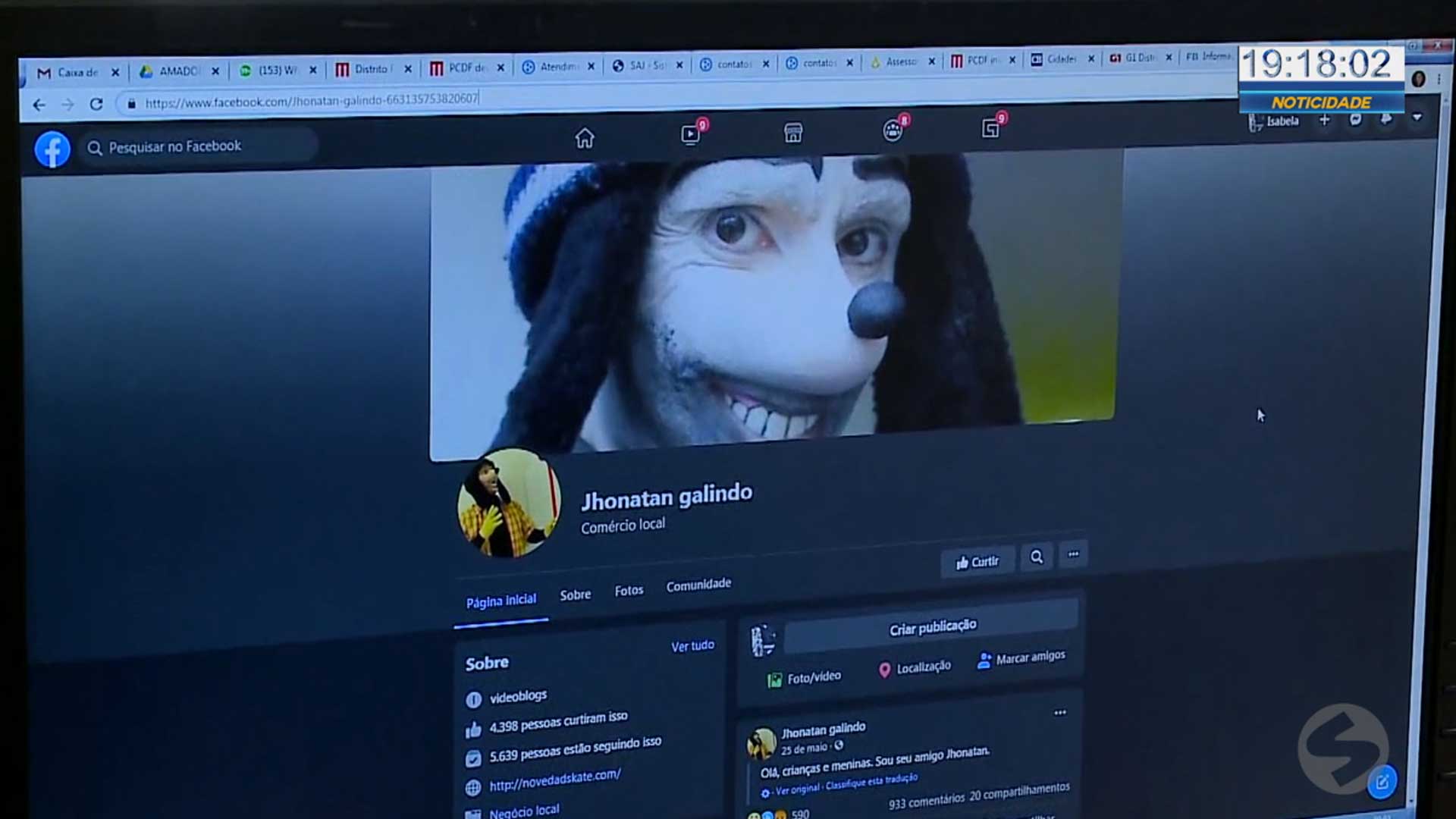This screenshot has height=819, width=1456.
Task: Click the new message compose icon
Action: 1382,782
